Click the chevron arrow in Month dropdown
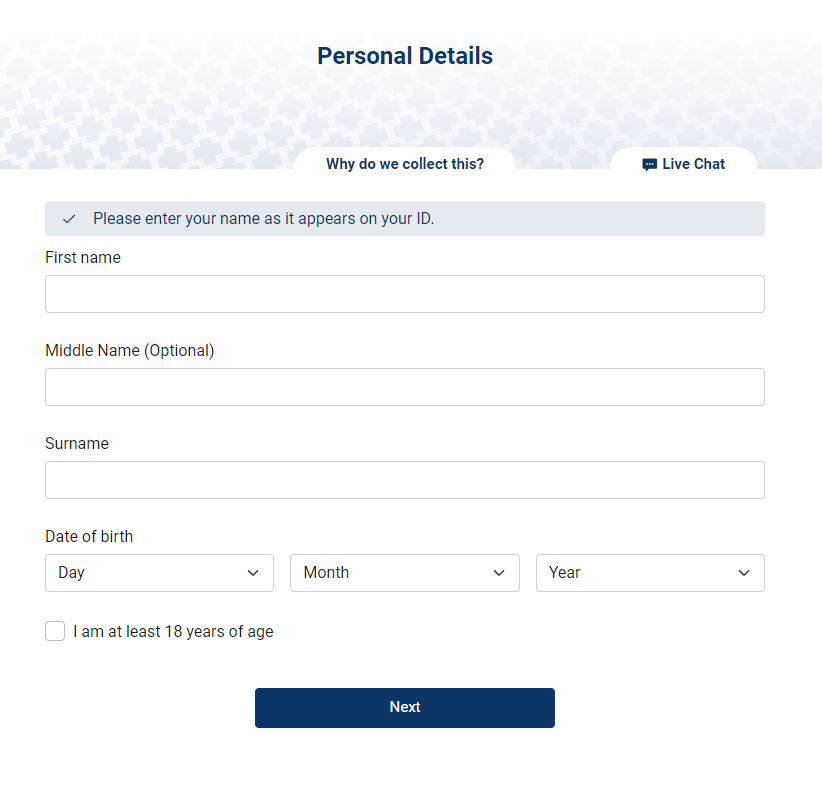 coord(499,573)
